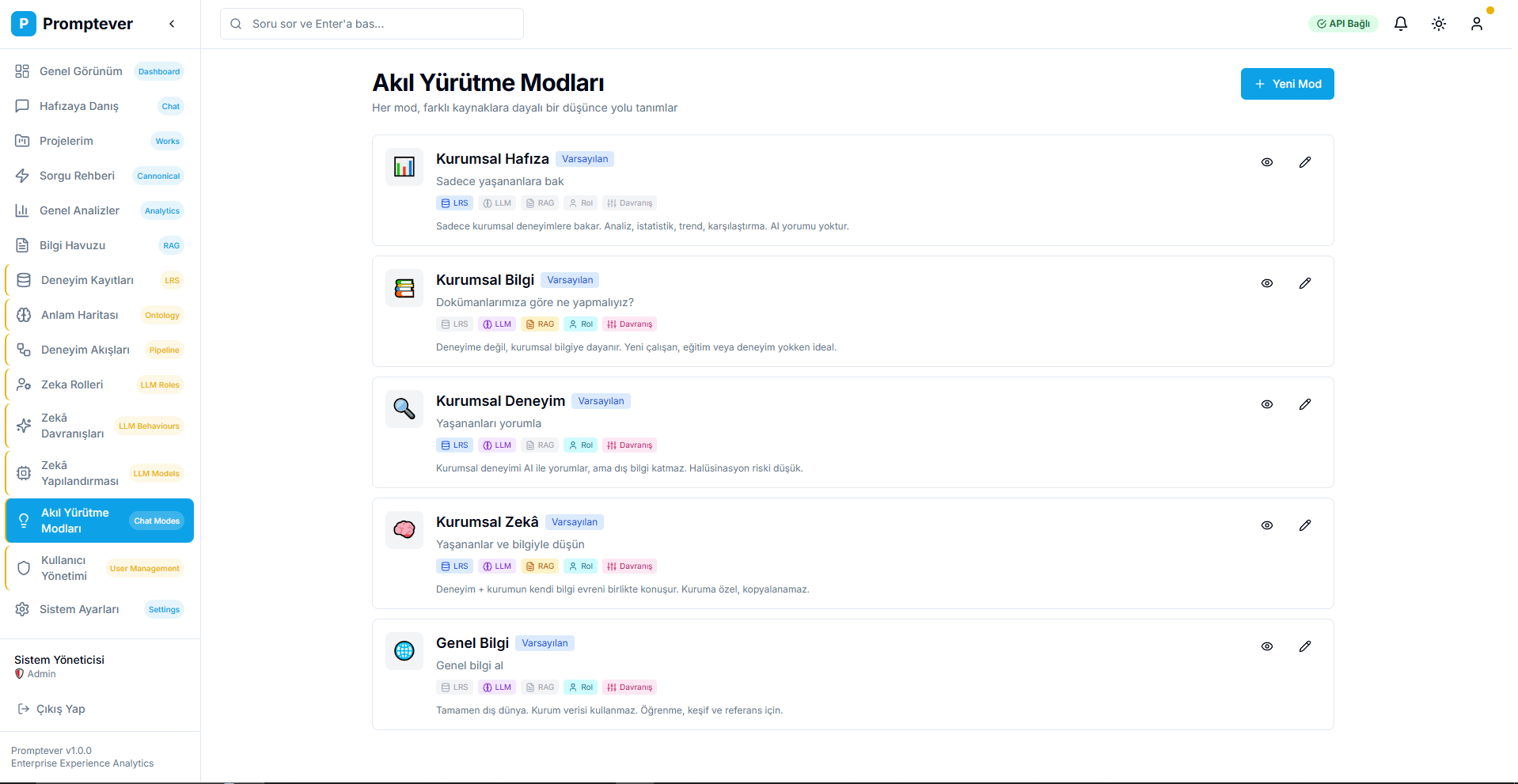Collapse the sidebar with chevron arrow
This screenshot has height=784, width=1518.
[x=172, y=24]
